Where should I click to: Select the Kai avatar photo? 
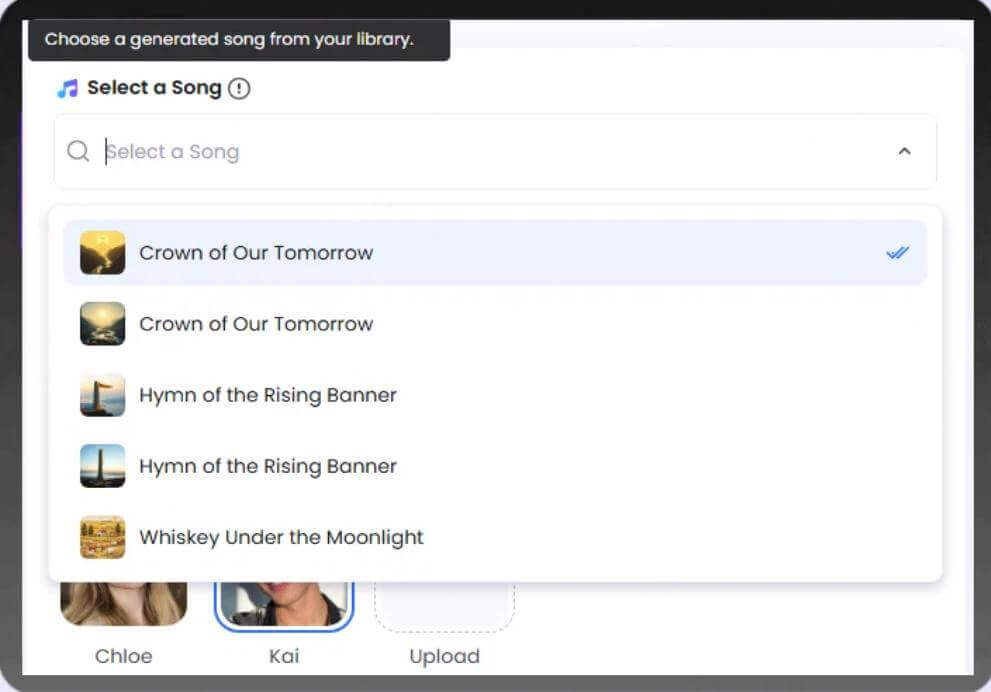pyautogui.click(x=284, y=605)
